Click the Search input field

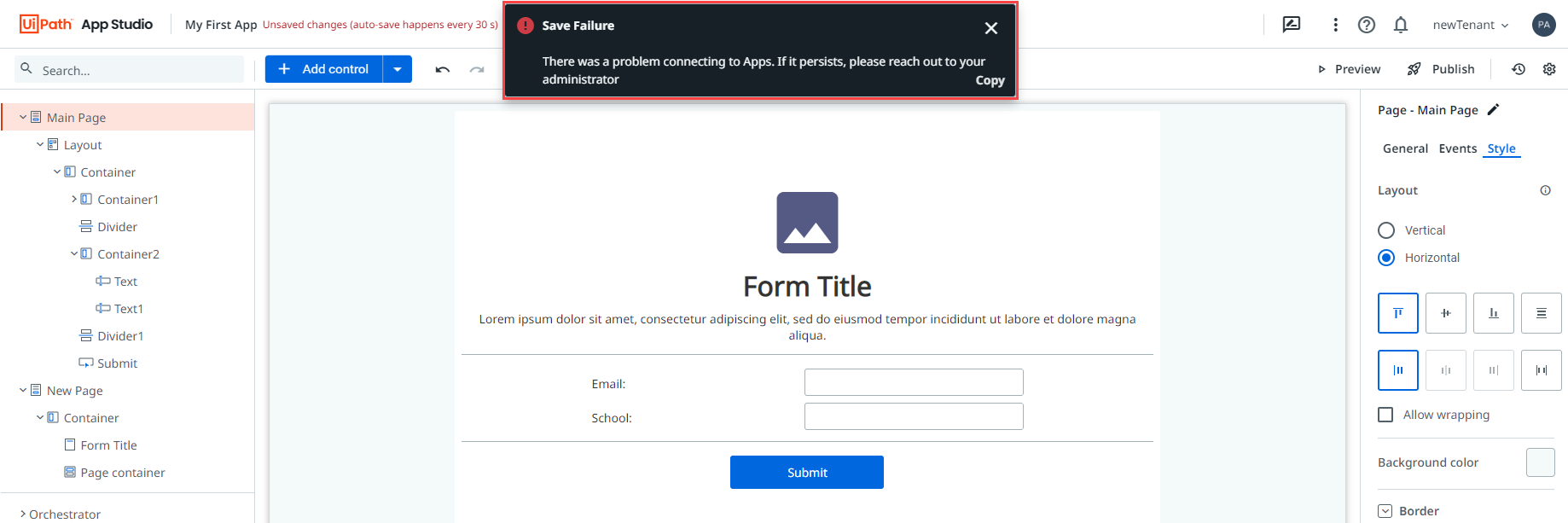point(130,69)
